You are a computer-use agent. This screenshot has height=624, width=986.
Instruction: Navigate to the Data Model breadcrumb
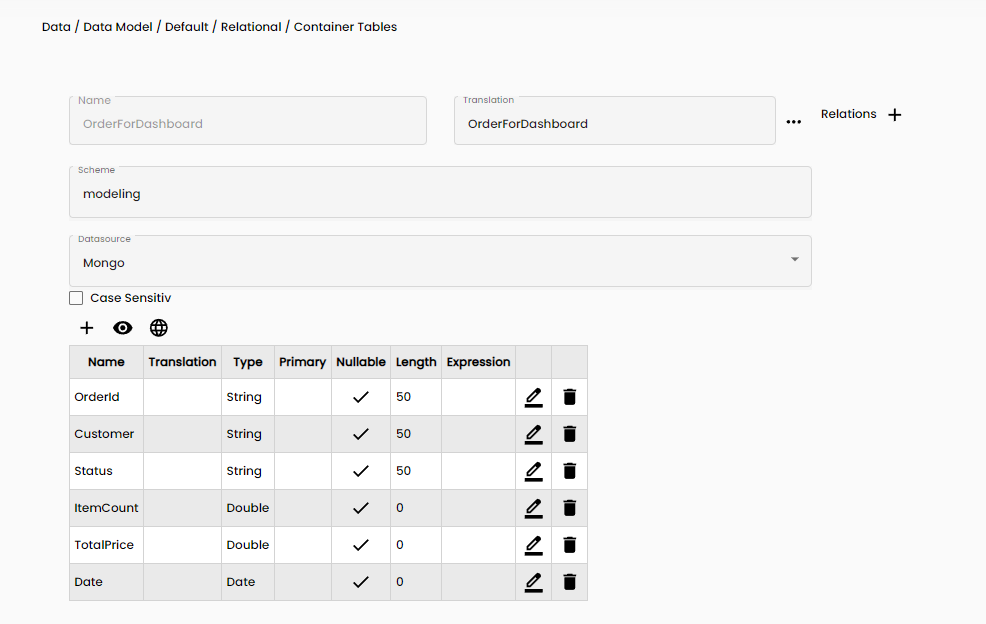117,27
